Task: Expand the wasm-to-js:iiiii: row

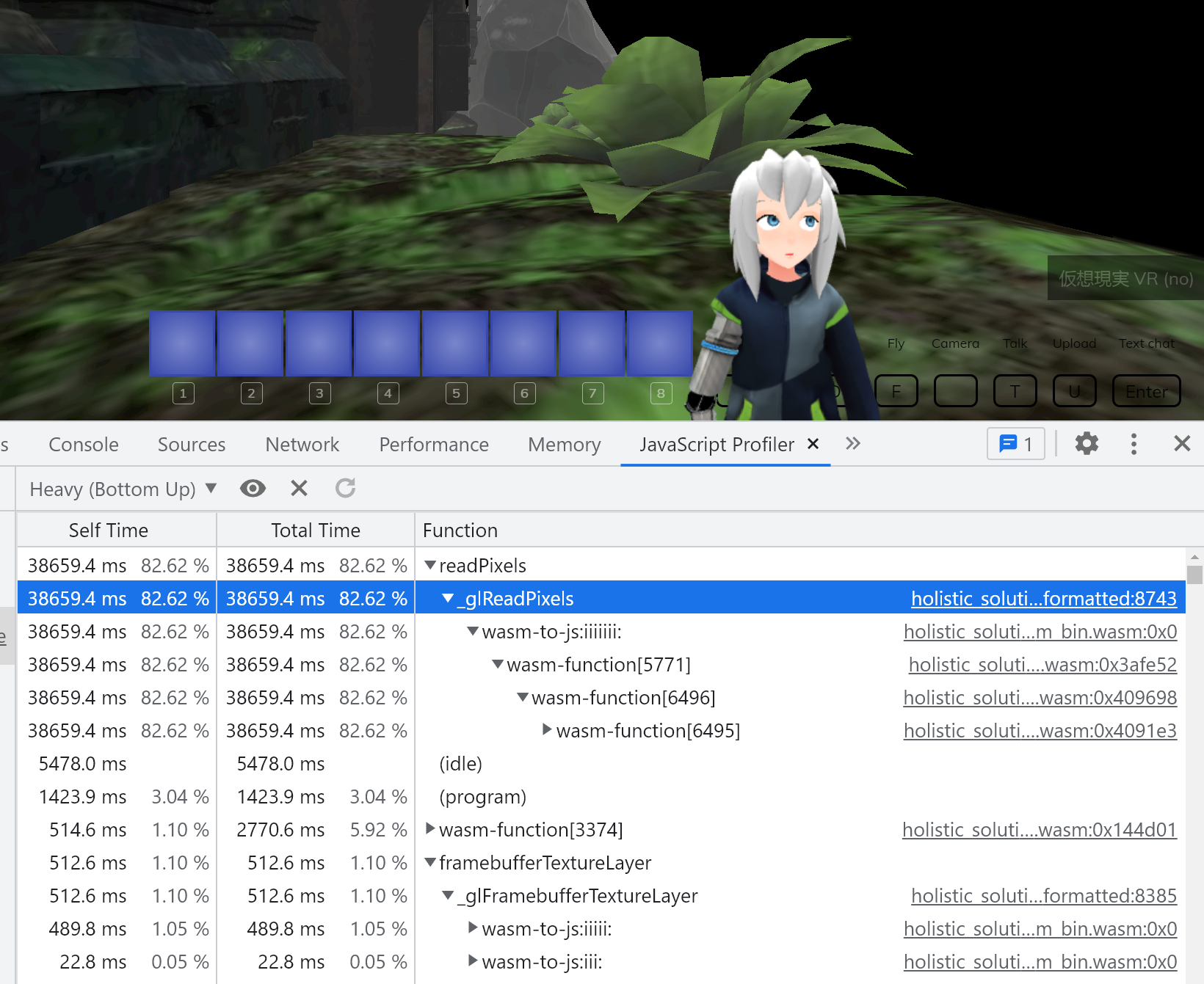Action: point(473,927)
